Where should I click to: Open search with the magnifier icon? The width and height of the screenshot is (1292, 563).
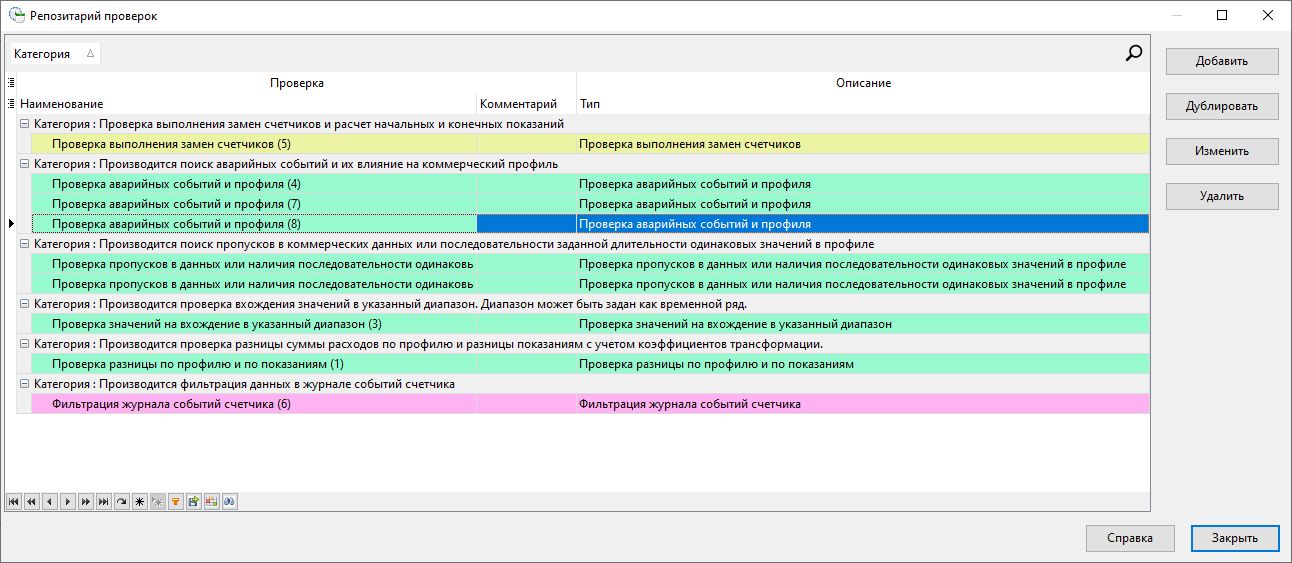(1133, 54)
